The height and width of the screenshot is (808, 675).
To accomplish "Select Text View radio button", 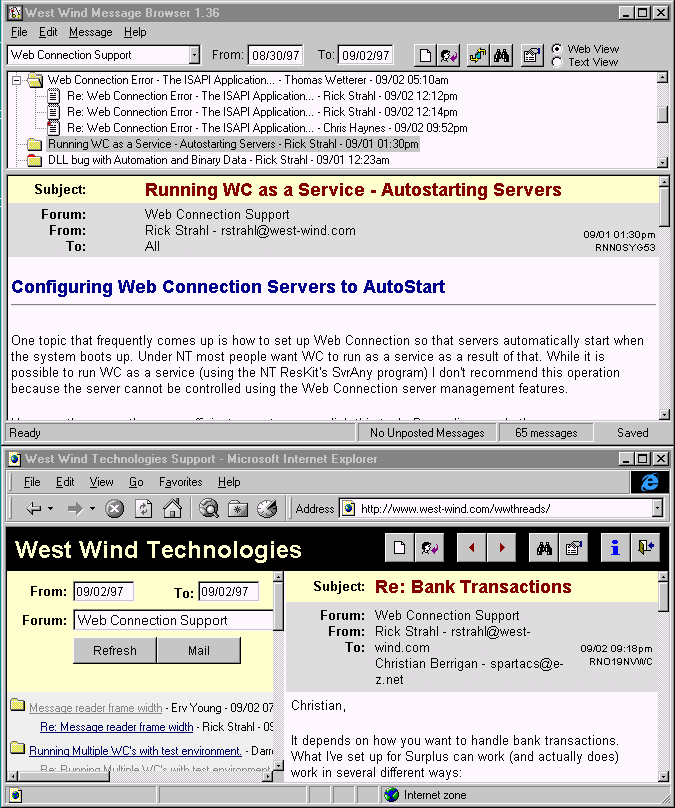I will 556,62.
